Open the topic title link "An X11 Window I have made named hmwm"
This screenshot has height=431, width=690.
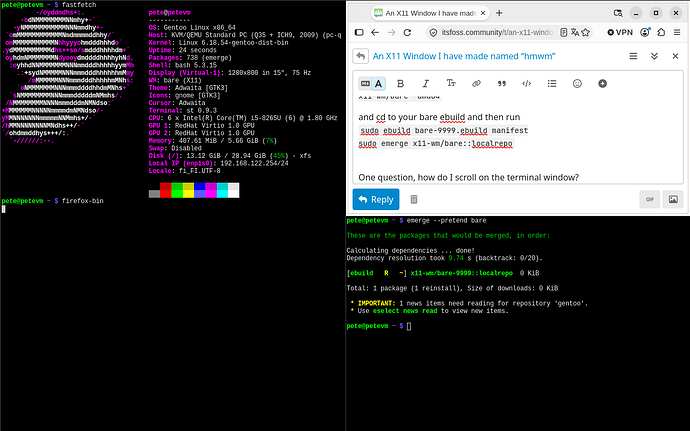(x=464, y=56)
